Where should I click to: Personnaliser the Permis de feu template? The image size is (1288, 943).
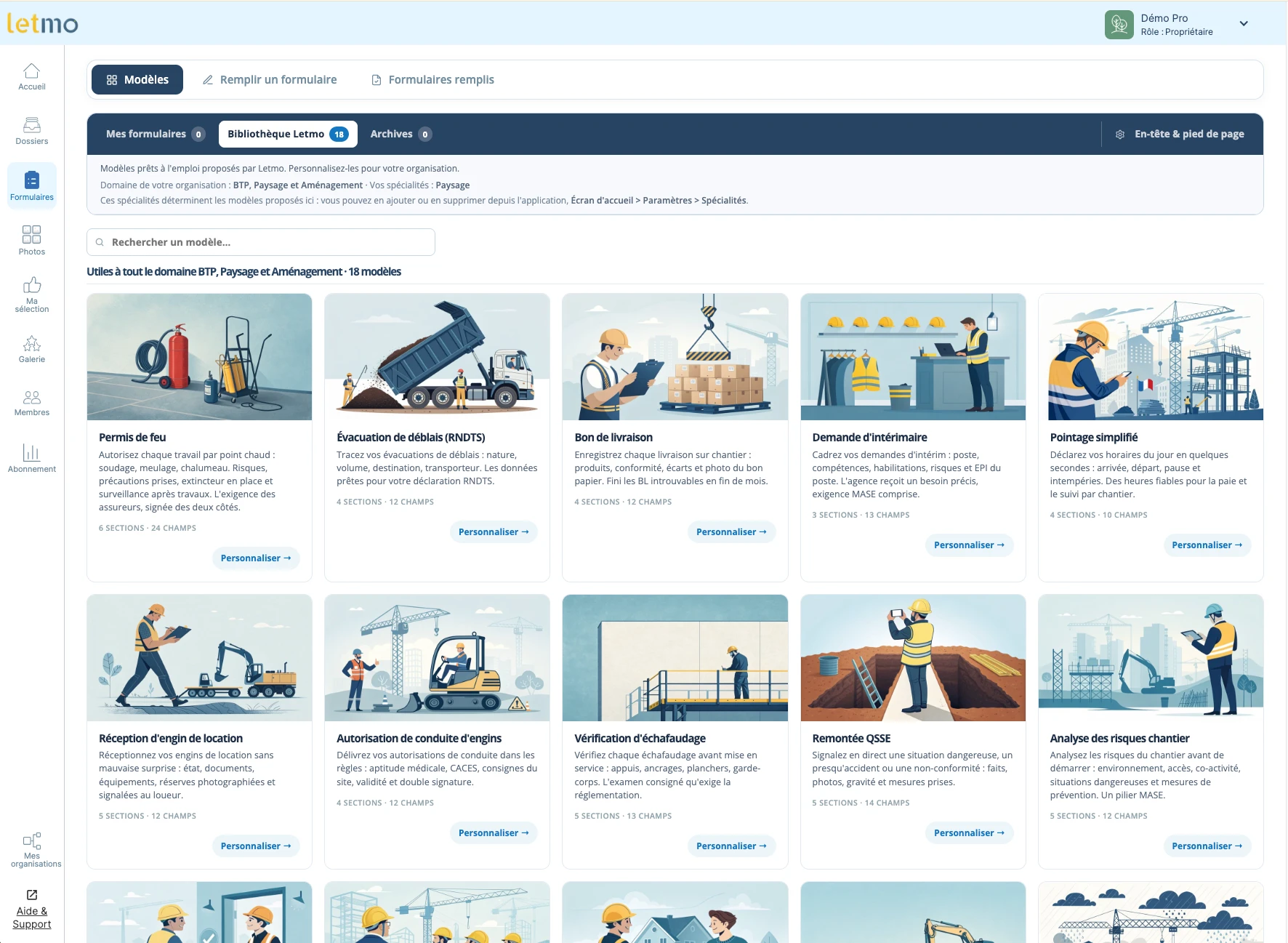point(256,558)
